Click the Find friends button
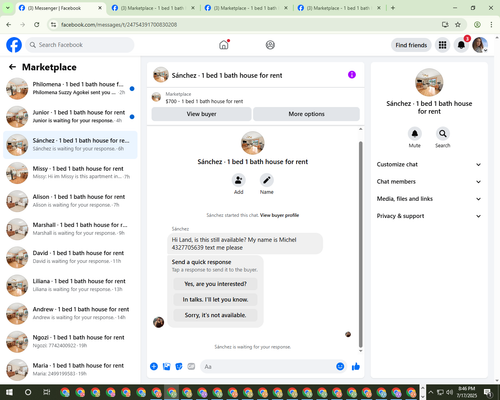The width and height of the screenshot is (500, 400). 411,45
